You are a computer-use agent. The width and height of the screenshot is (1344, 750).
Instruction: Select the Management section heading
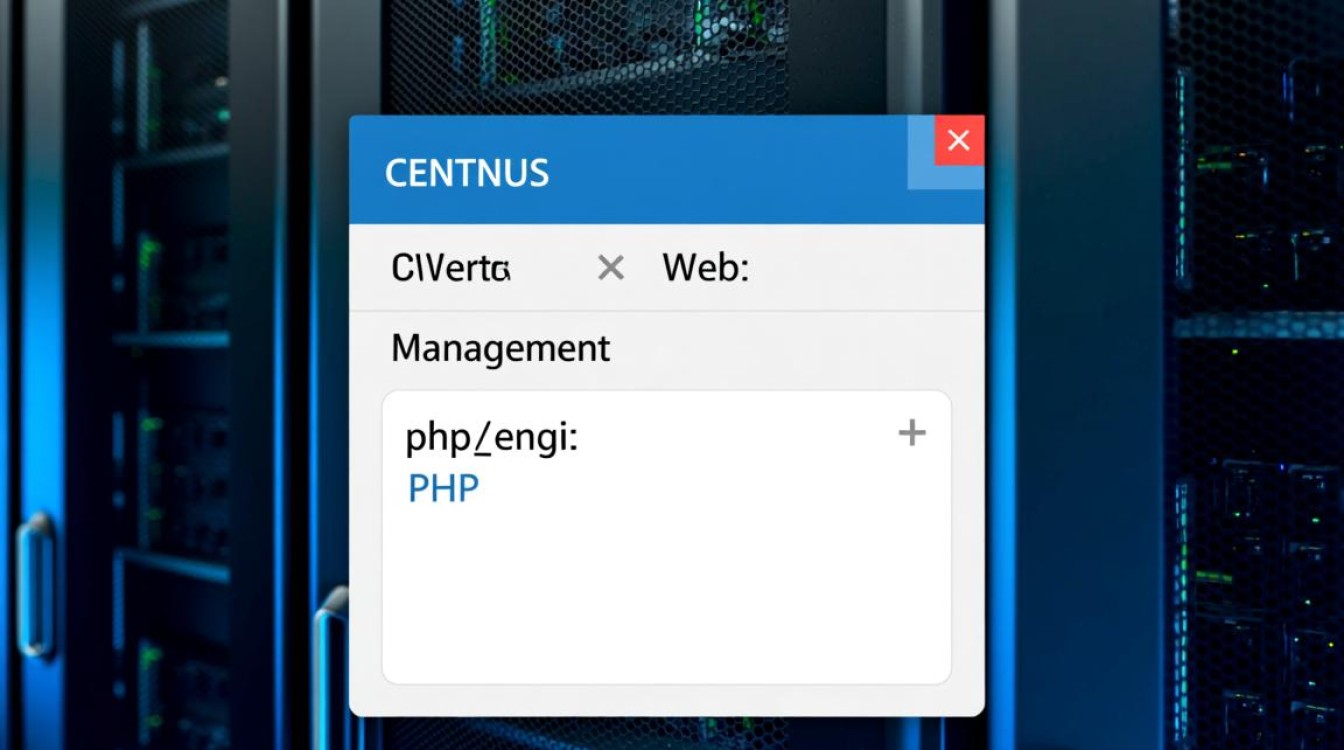500,348
